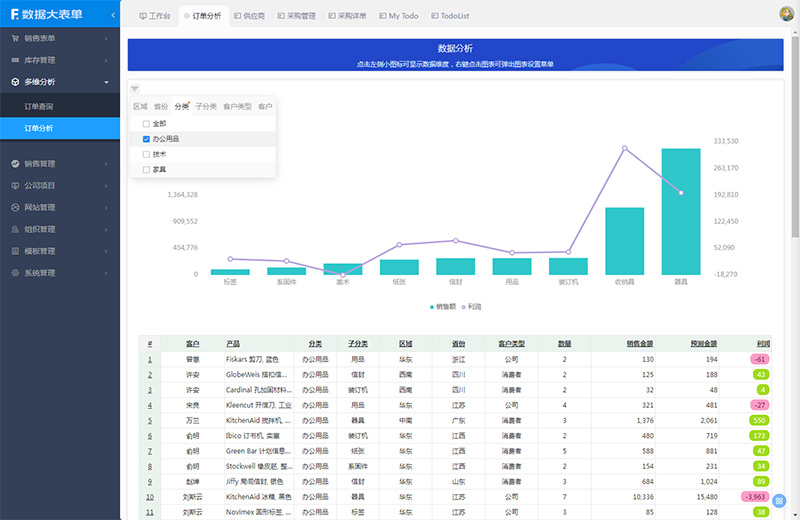Expand the 库存管理 menu arrow
Viewport: 800px width, 520px height.
click(106, 60)
